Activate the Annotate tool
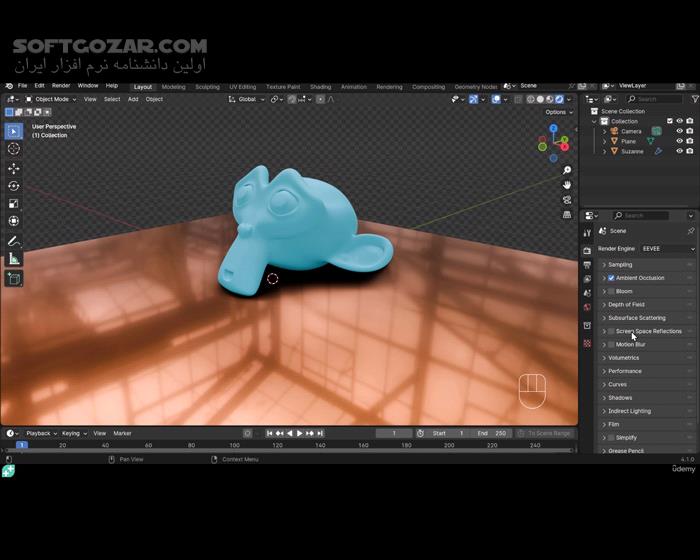Screen dimensions: 700x560 (x=14, y=241)
